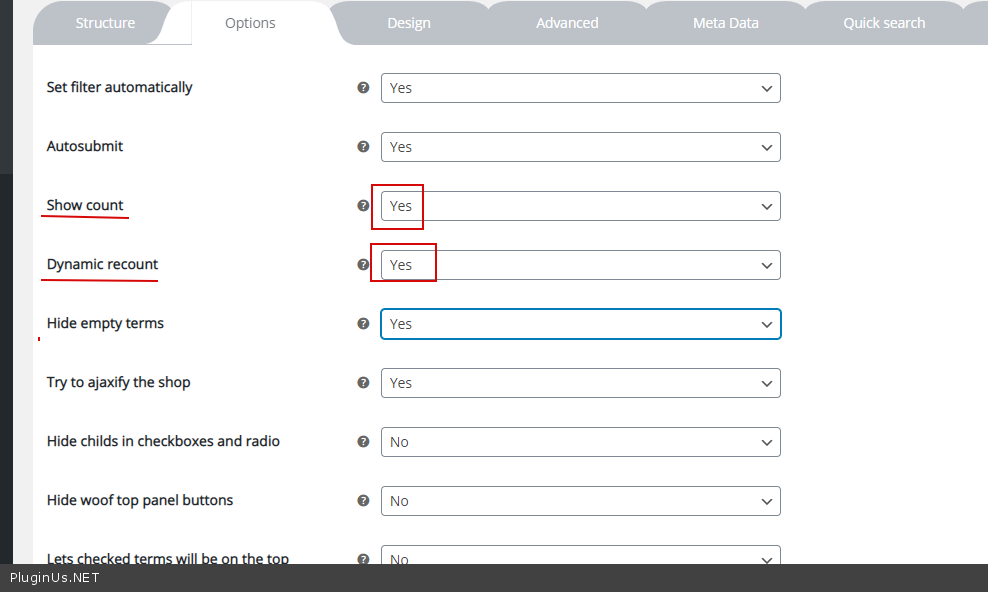
Task: Expand the Autosubmit dropdown
Action: [580, 147]
